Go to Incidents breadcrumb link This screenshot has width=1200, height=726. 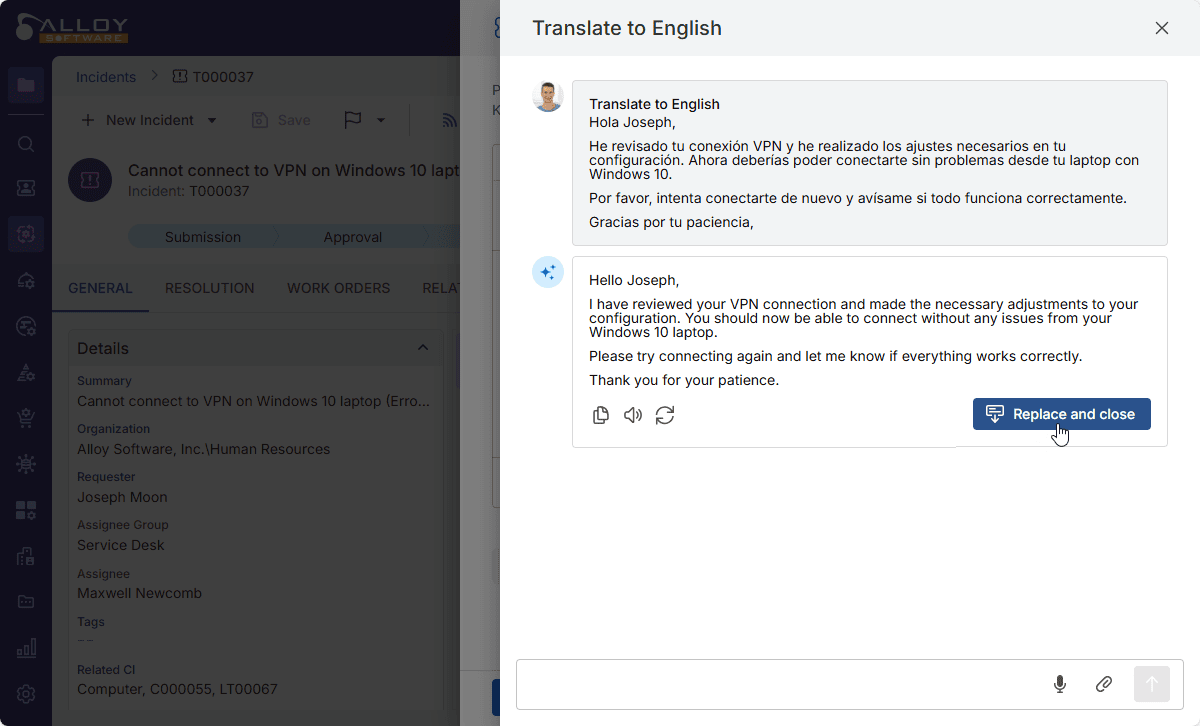click(x=106, y=76)
